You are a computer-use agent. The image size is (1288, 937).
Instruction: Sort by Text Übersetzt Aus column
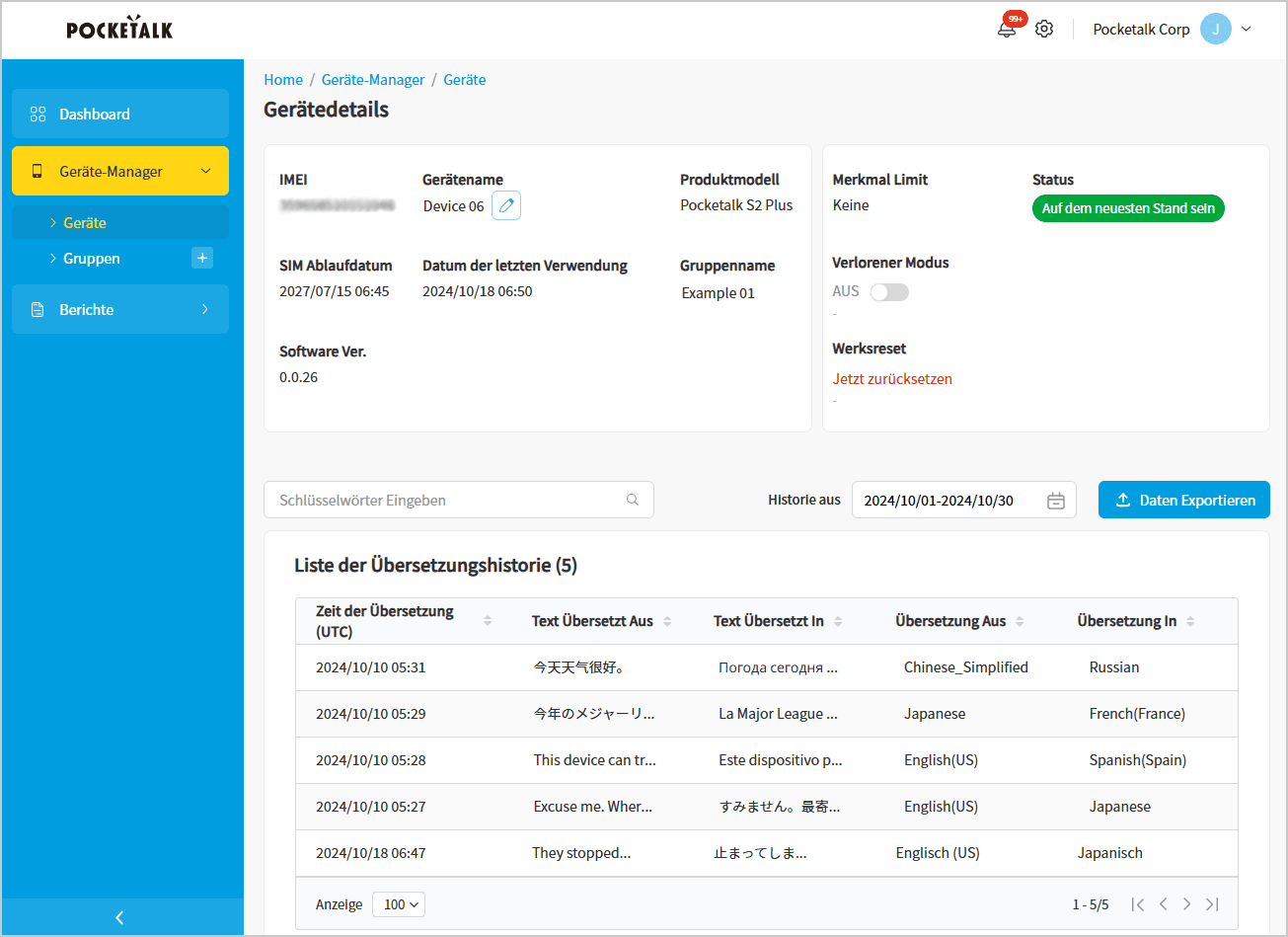667,621
